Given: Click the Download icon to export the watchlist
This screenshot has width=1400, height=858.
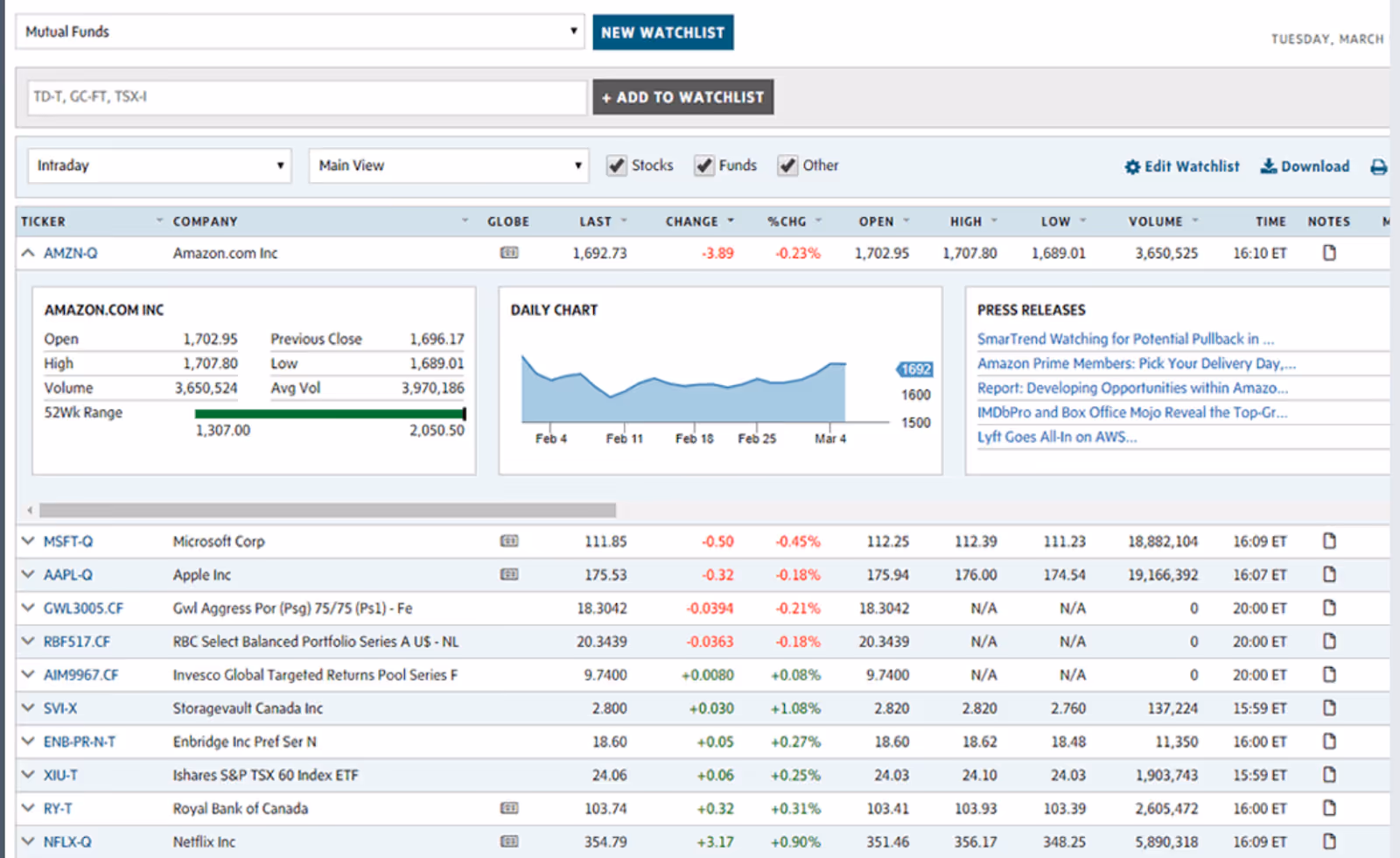Looking at the screenshot, I should 1268,166.
